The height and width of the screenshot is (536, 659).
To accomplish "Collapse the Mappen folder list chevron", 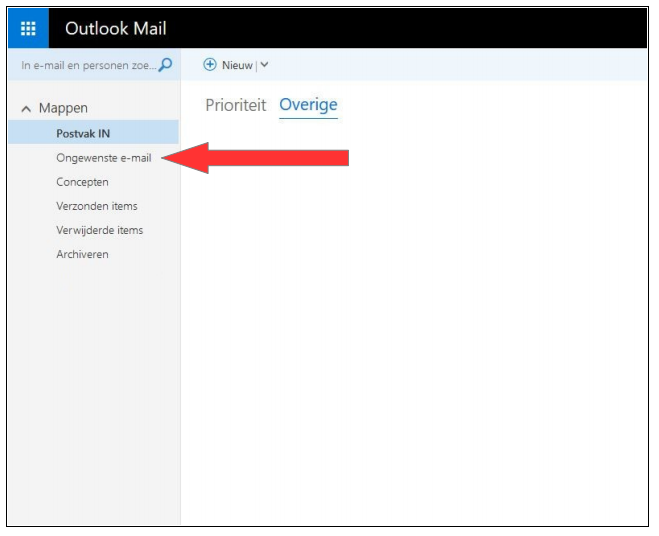I will pyautogui.click(x=26, y=108).
